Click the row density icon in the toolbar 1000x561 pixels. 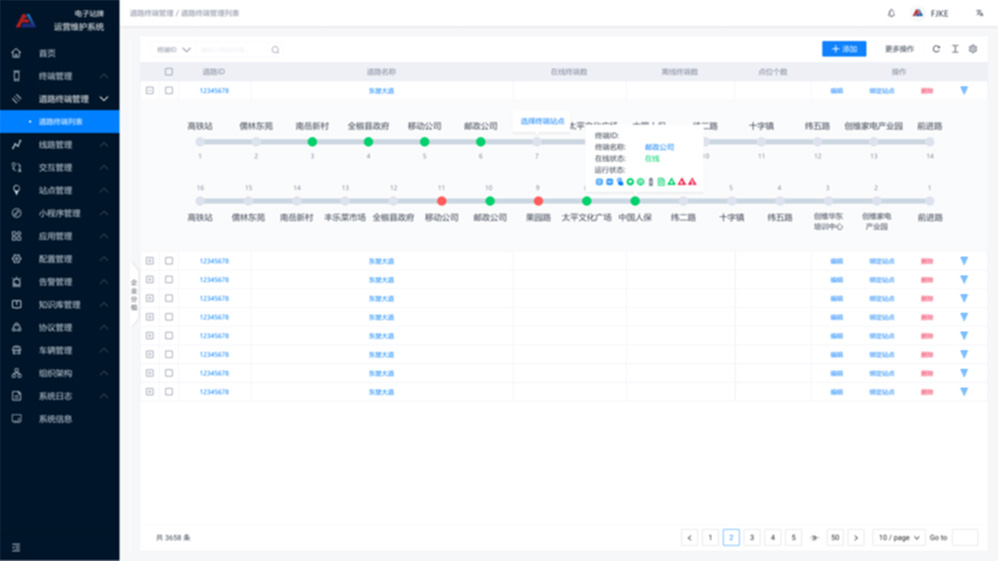(x=955, y=49)
